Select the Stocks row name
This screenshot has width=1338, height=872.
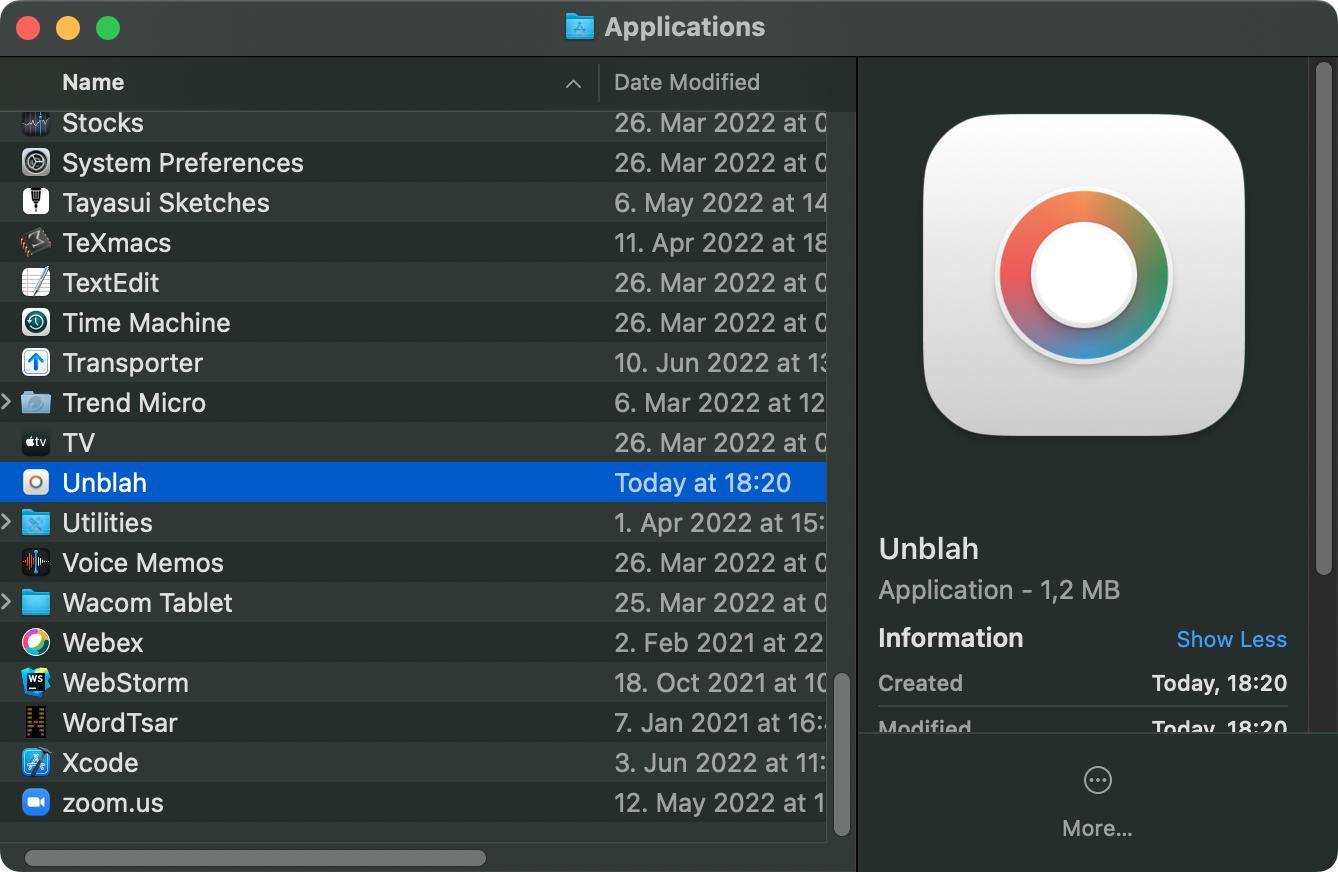(x=103, y=123)
